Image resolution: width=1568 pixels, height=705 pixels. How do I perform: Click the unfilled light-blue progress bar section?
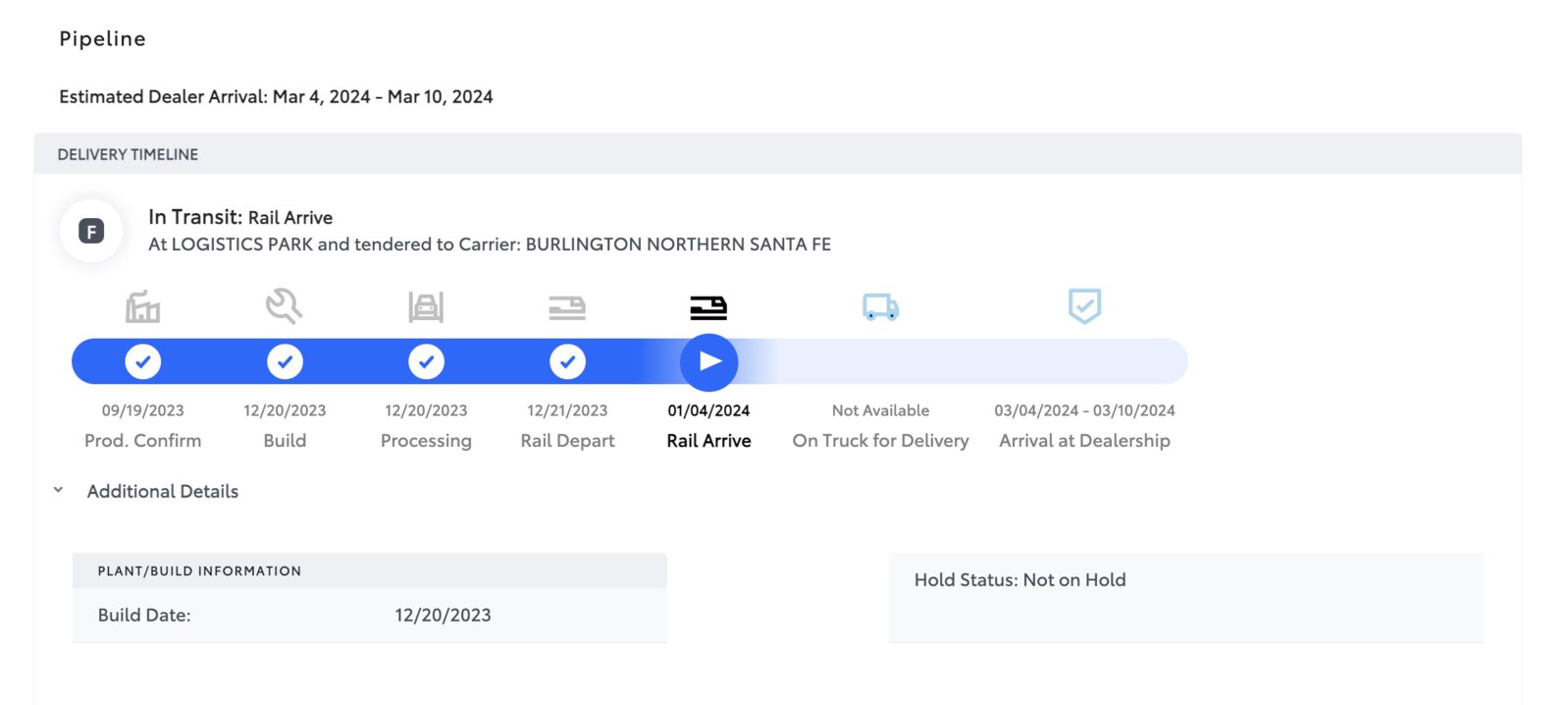click(x=962, y=361)
